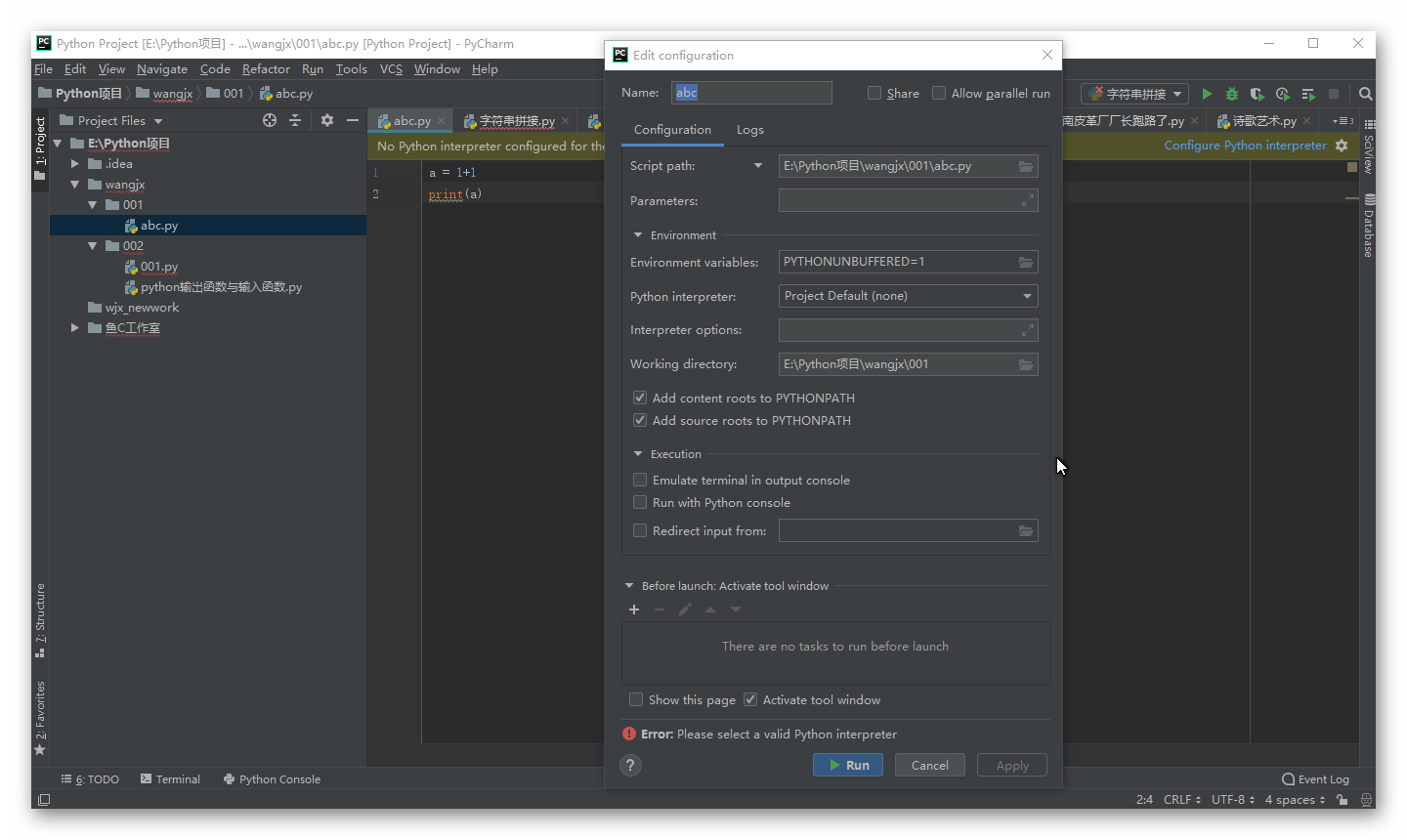Image resolution: width=1407 pixels, height=840 pixels.
Task: Uncheck Activate tool window
Action: tap(750, 699)
